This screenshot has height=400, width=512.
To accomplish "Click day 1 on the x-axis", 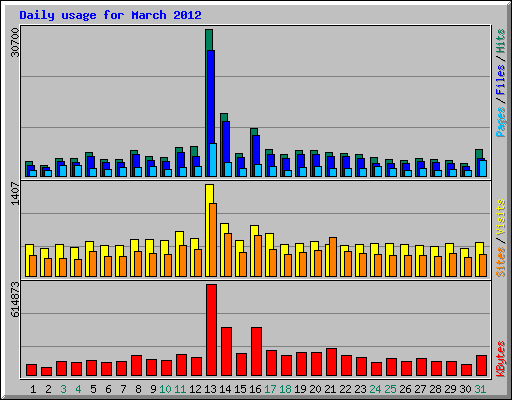I will pyautogui.click(x=33, y=389).
